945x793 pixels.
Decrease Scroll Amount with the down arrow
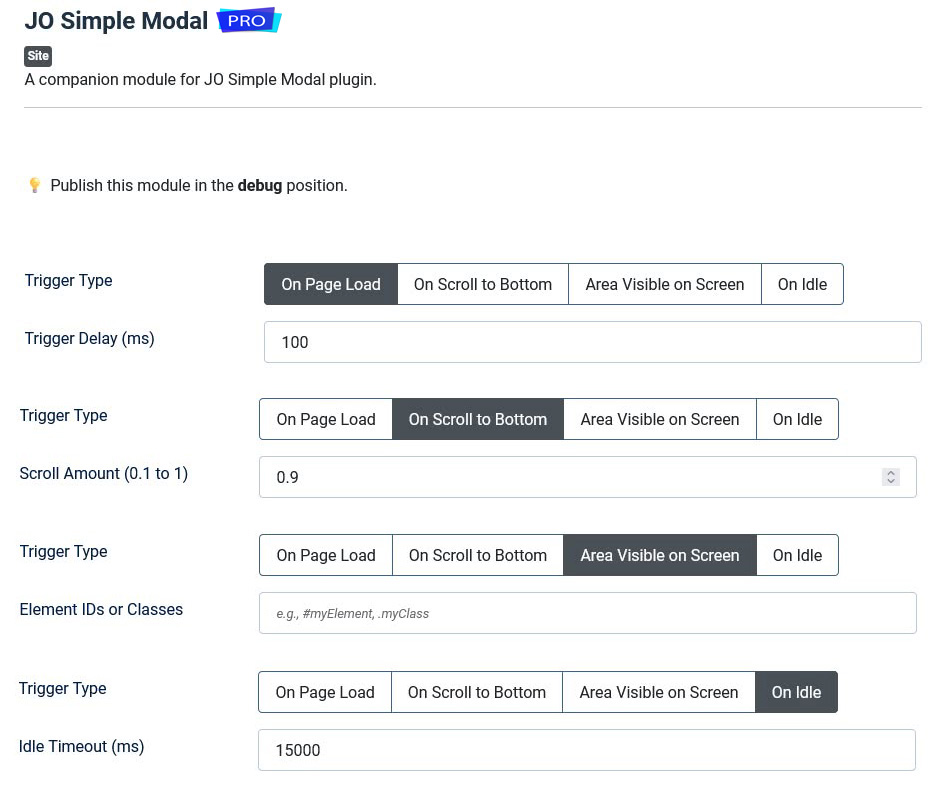pos(891,481)
